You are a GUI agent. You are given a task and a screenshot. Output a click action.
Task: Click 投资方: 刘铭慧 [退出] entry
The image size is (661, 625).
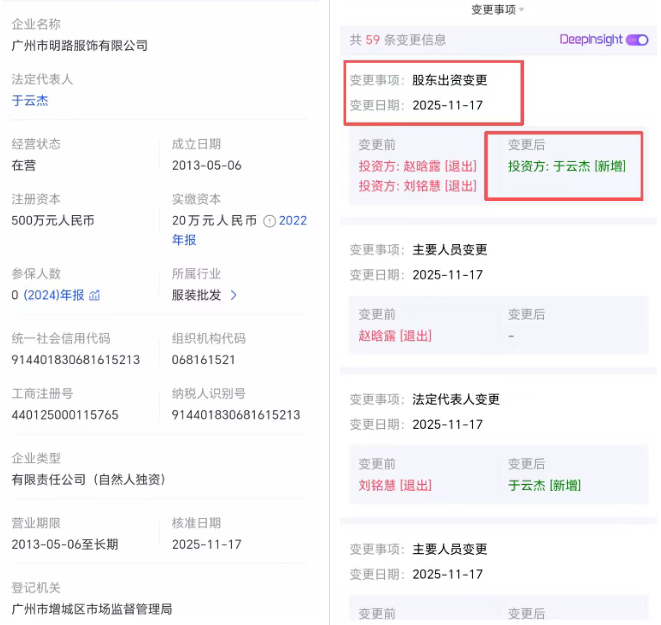[418, 186]
